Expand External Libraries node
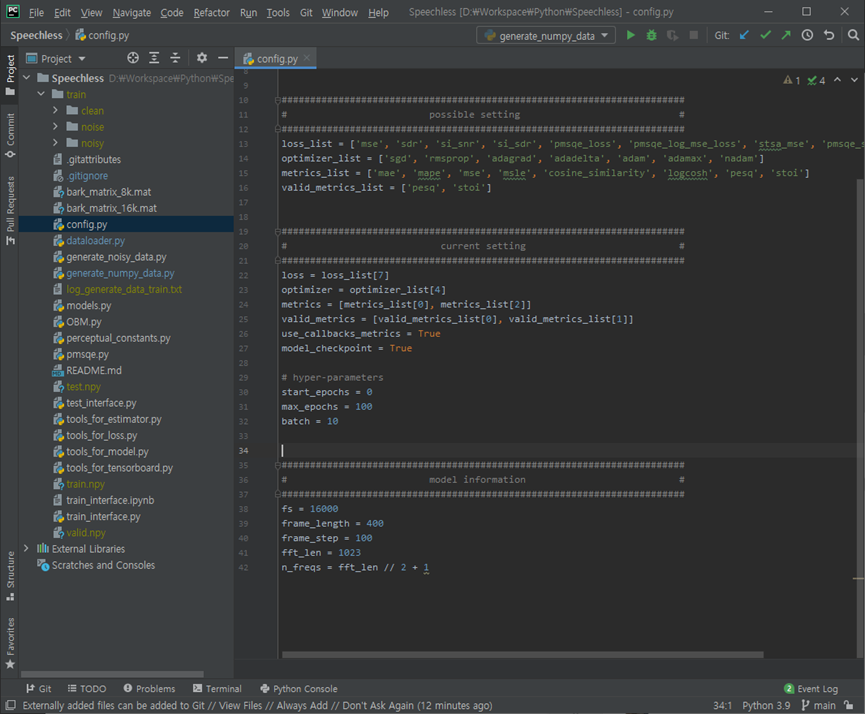 click(x=26, y=548)
